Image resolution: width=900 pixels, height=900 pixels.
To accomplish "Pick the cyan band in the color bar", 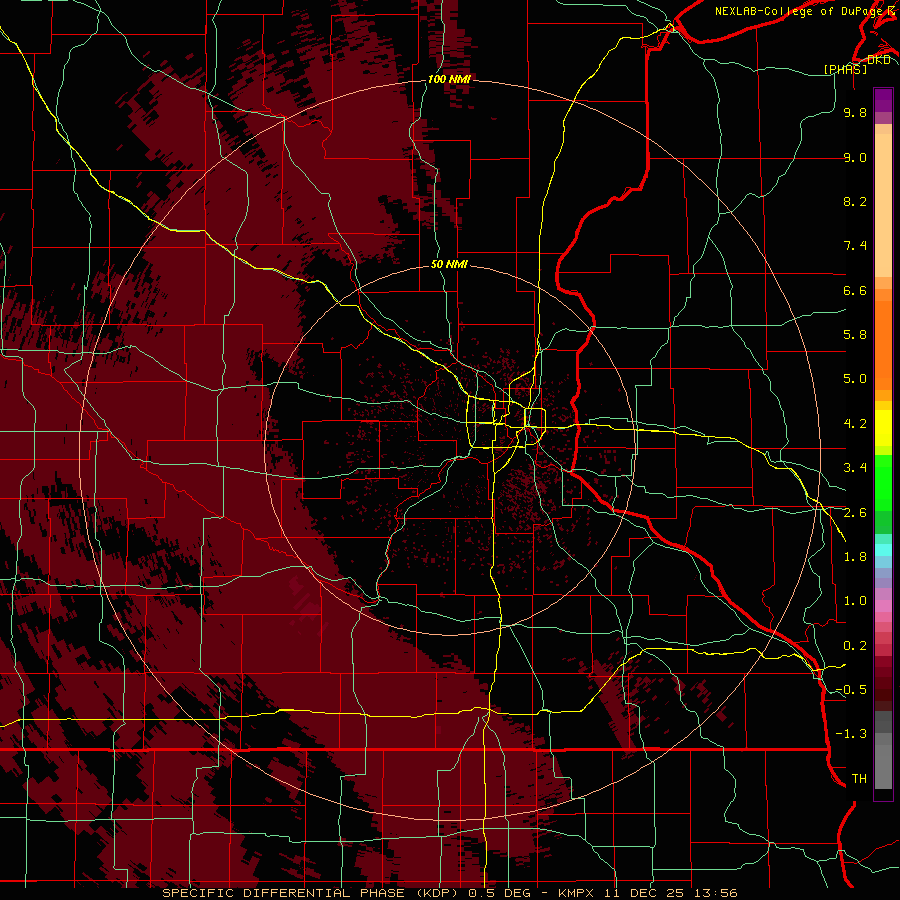I will point(883,550).
